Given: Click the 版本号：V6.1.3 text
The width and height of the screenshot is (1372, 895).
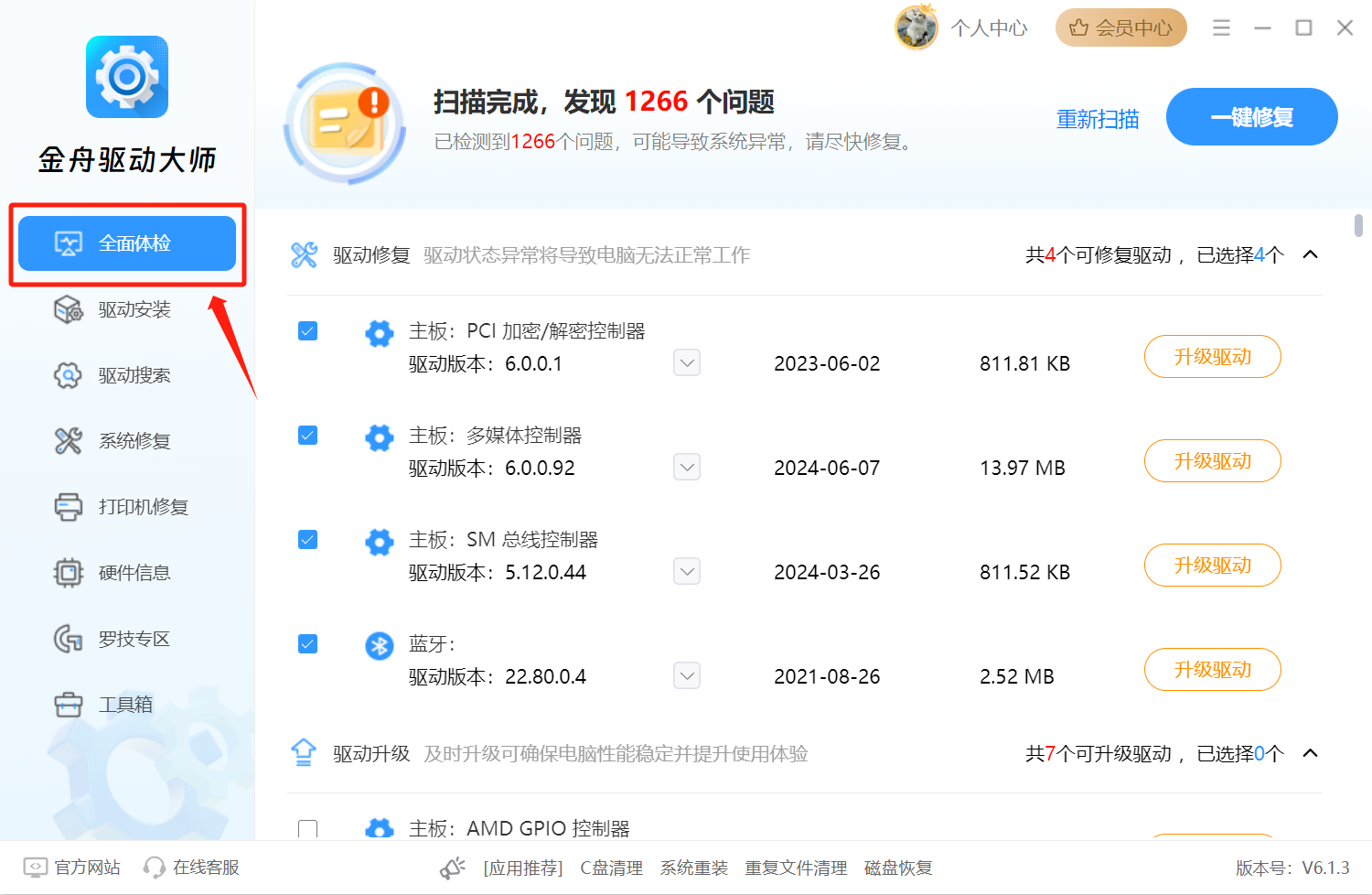Looking at the screenshot, I should (x=1292, y=868).
